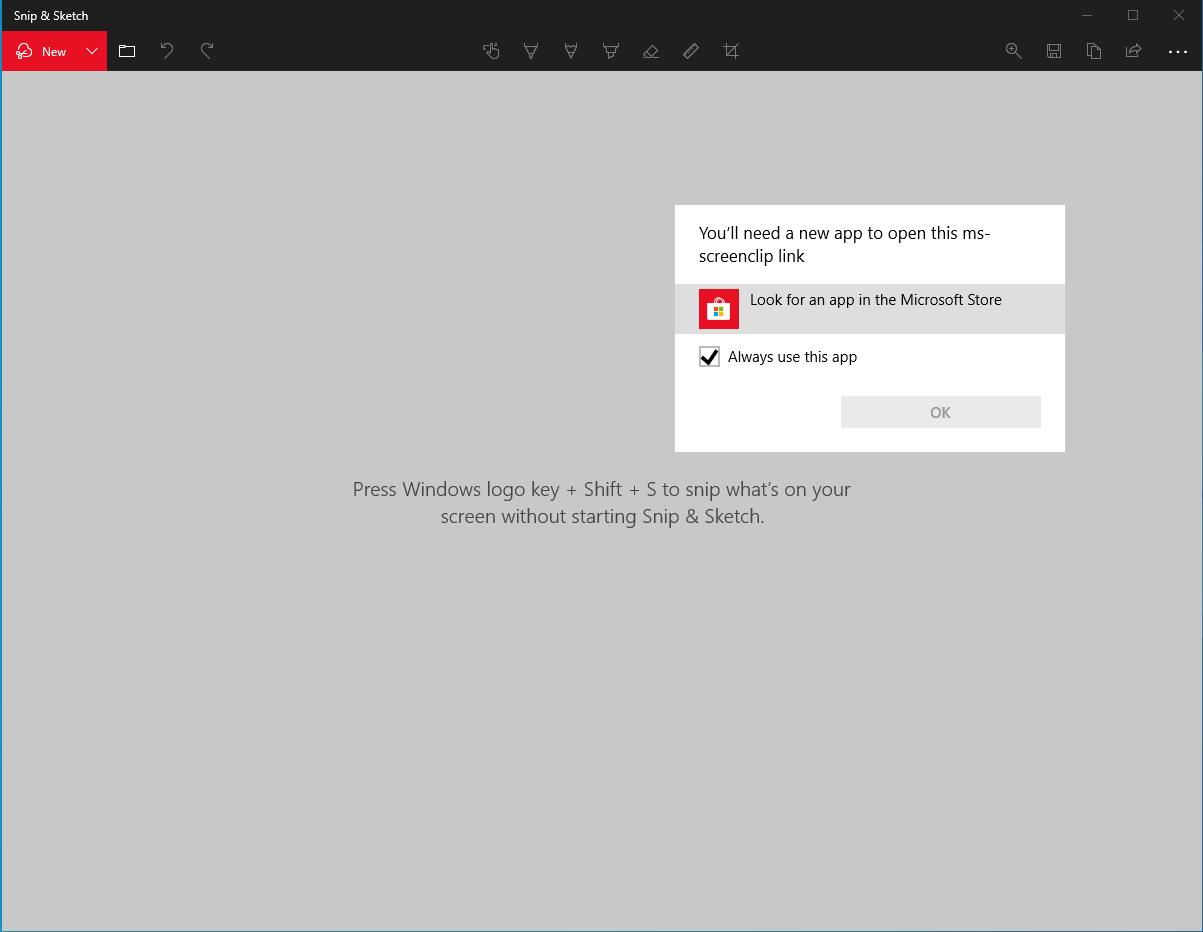Select the Image Crop tool

coord(731,51)
